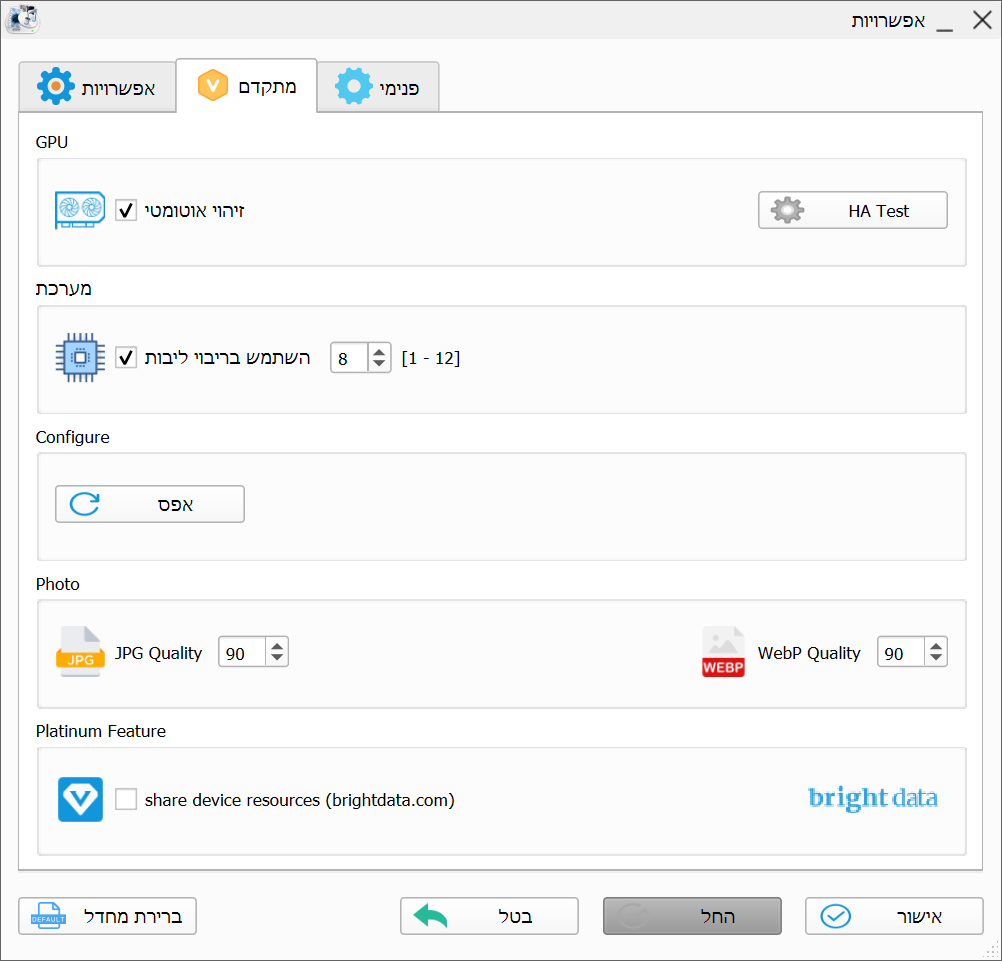The height and width of the screenshot is (961, 1002).
Task: Increase the core count spinner value
Action: point(379,351)
